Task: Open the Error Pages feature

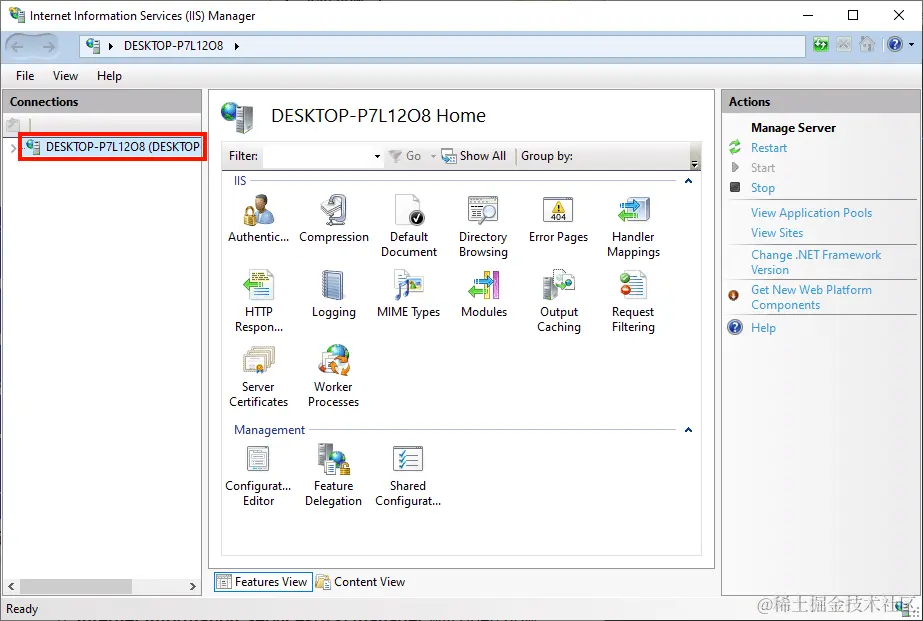Action: [x=558, y=219]
